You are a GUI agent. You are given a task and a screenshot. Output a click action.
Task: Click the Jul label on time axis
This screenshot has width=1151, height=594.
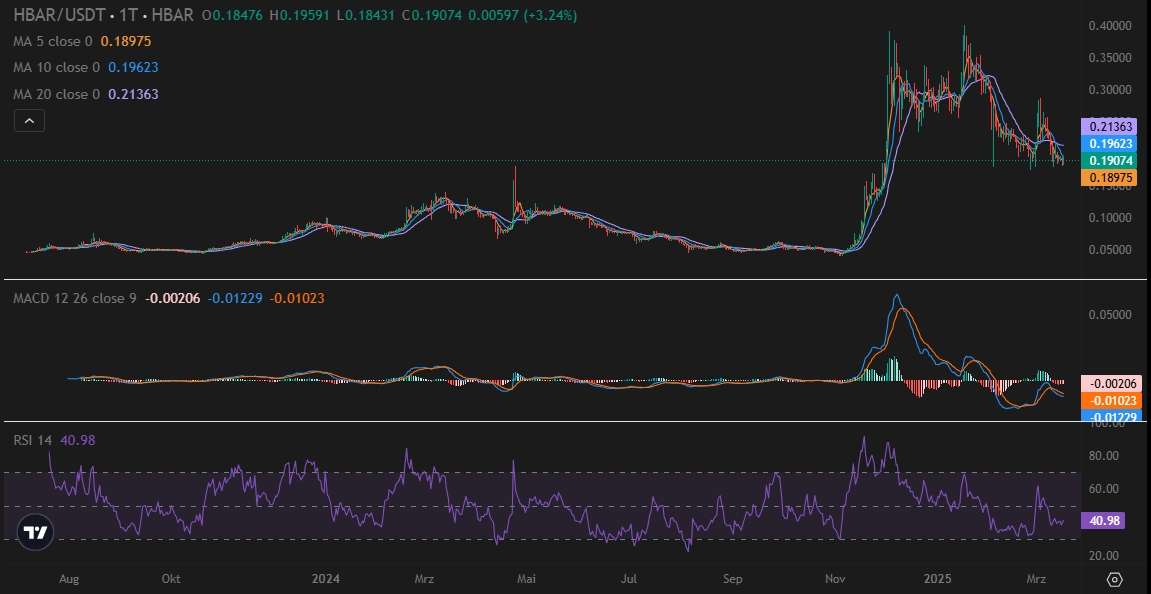629,579
